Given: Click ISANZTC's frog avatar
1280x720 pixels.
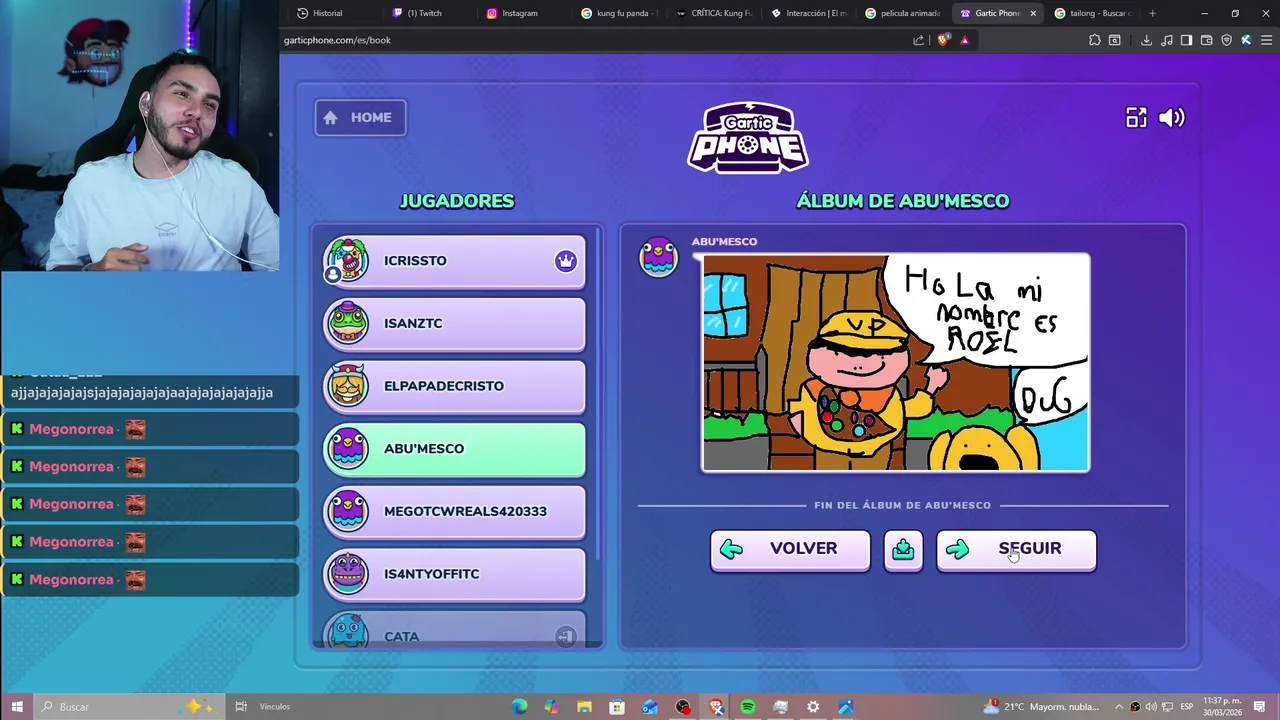Looking at the screenshot, I should pos(348,323).
